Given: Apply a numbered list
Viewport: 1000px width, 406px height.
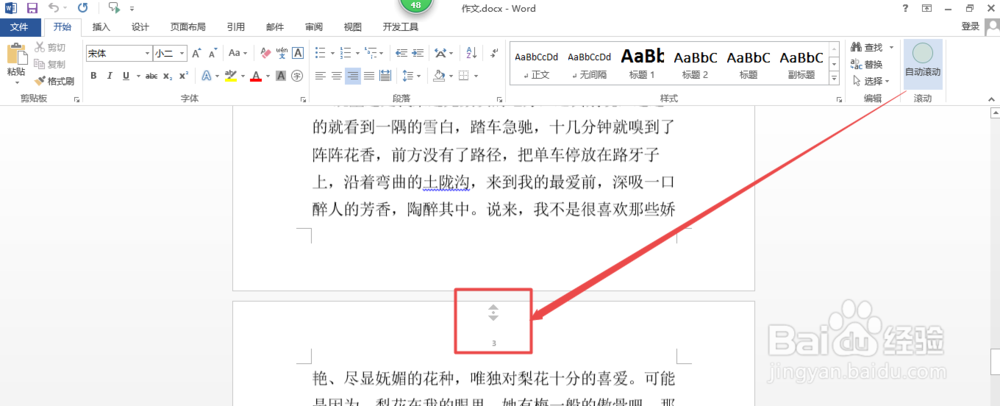Looking at the screenshot, I should pyautogui.click(x=346, y=53).
